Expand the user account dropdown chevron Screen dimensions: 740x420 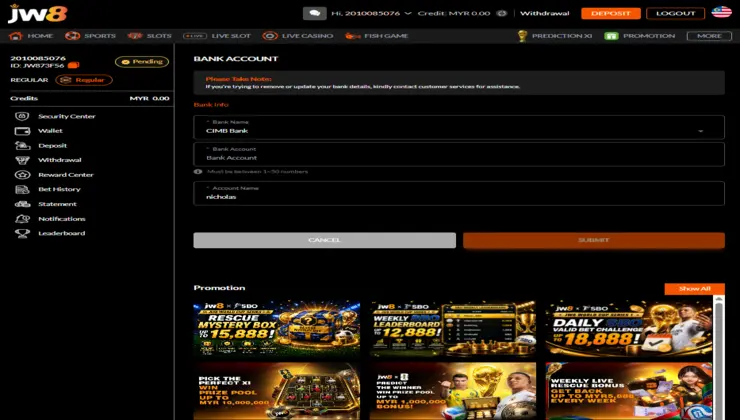[x=408, y=13]
